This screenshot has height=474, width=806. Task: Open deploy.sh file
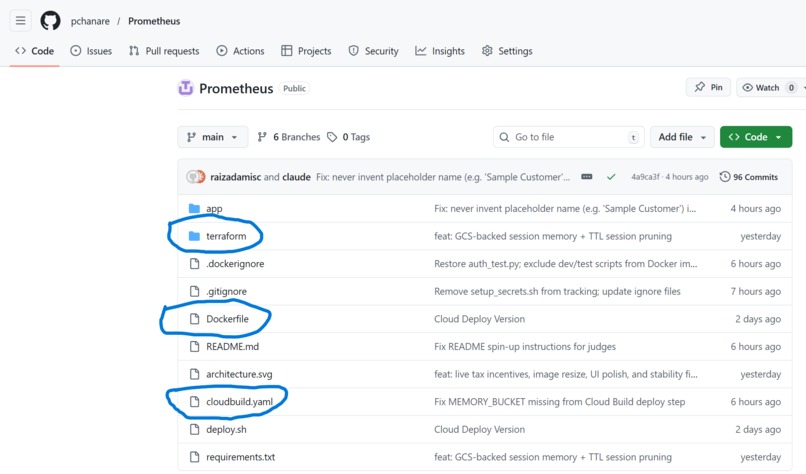coord(226,429)
